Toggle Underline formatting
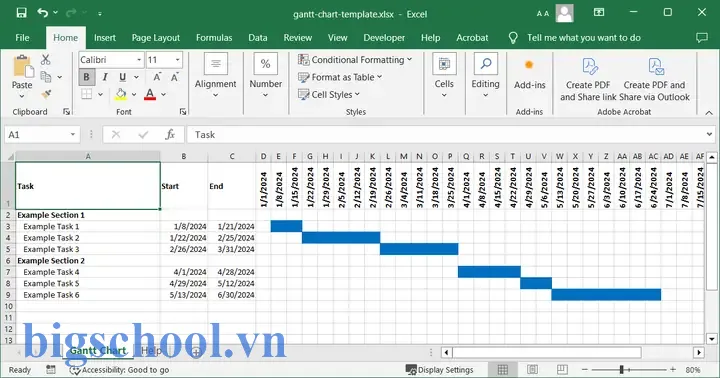Image resolution: width=720 pixels, height=378 pixels. coord(122,77)
